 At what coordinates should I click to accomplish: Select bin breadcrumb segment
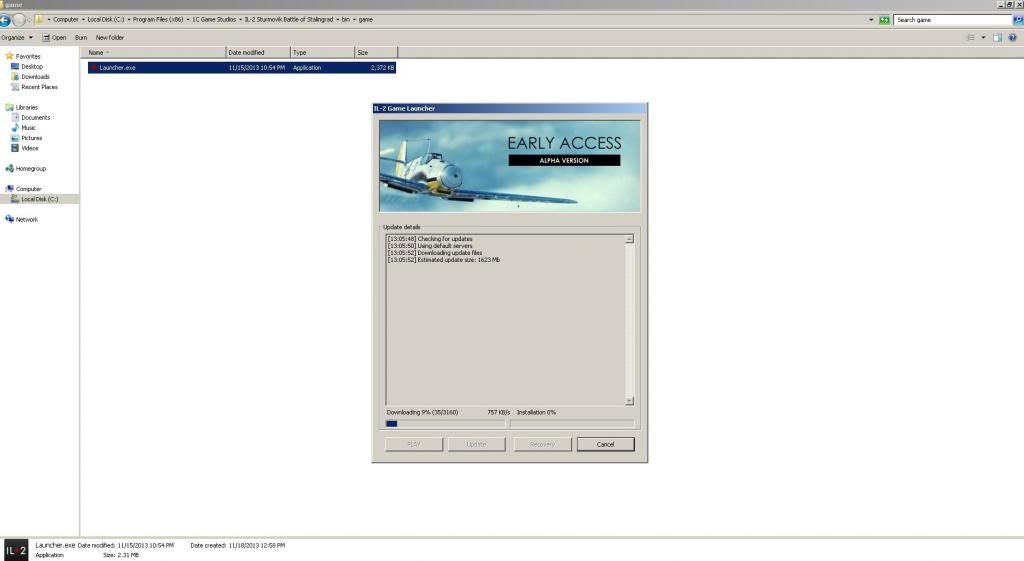[x=346, y=20]
